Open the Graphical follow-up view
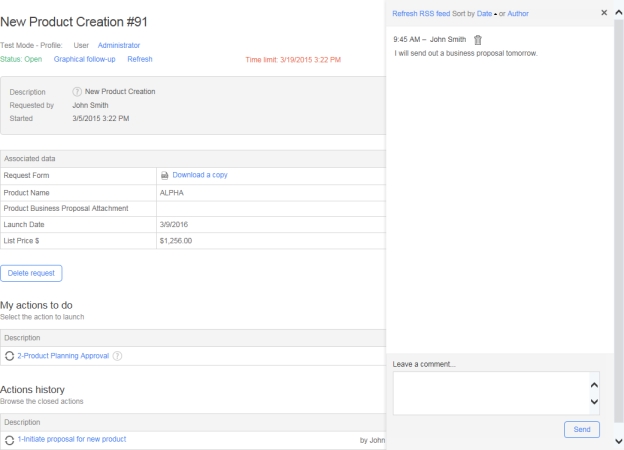This screenshot has width=624, height=450. [85, 59]
